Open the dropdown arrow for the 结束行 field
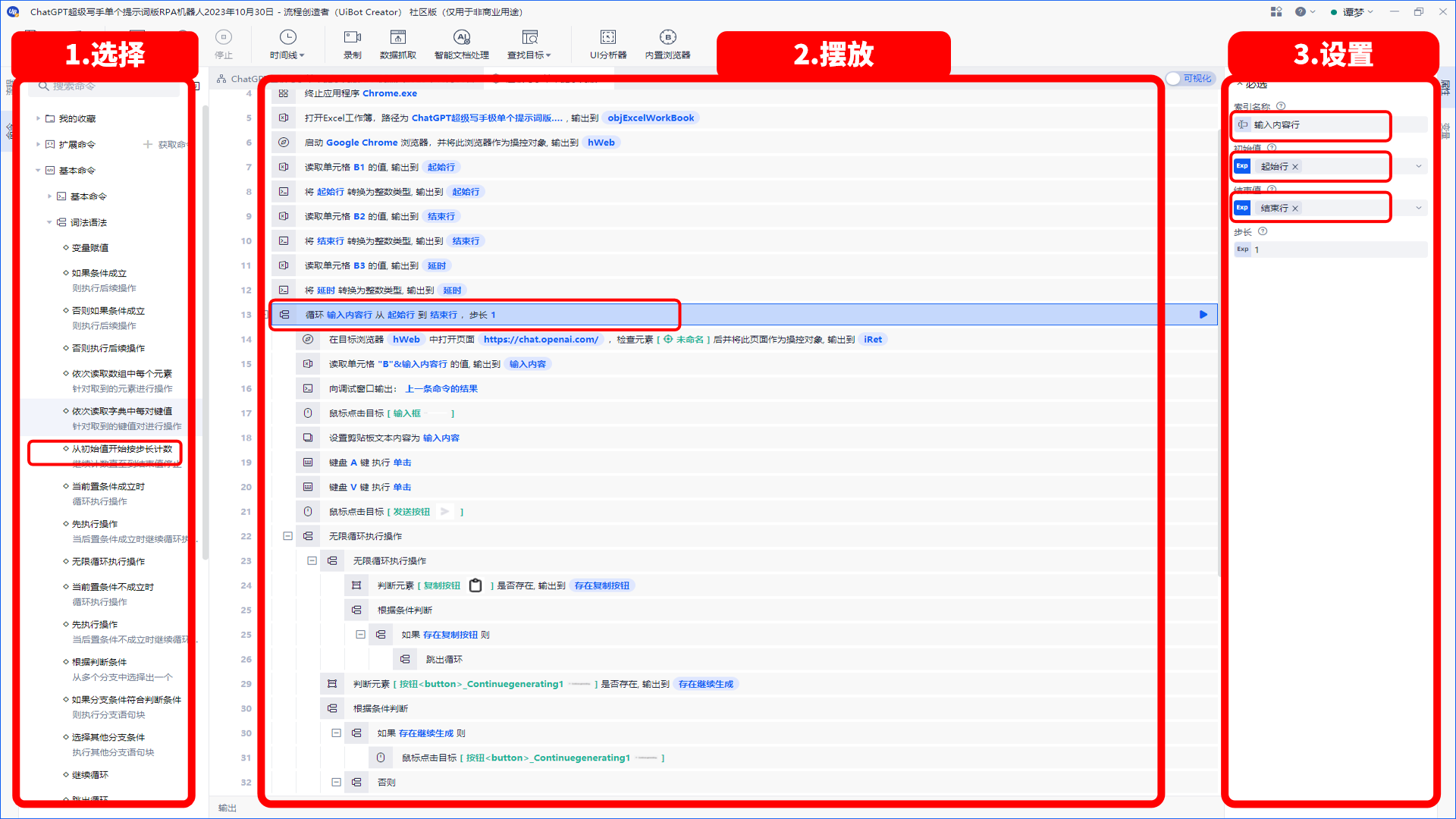Image resolution: width=1456 pixels, height=819 pixels. 1419,208
